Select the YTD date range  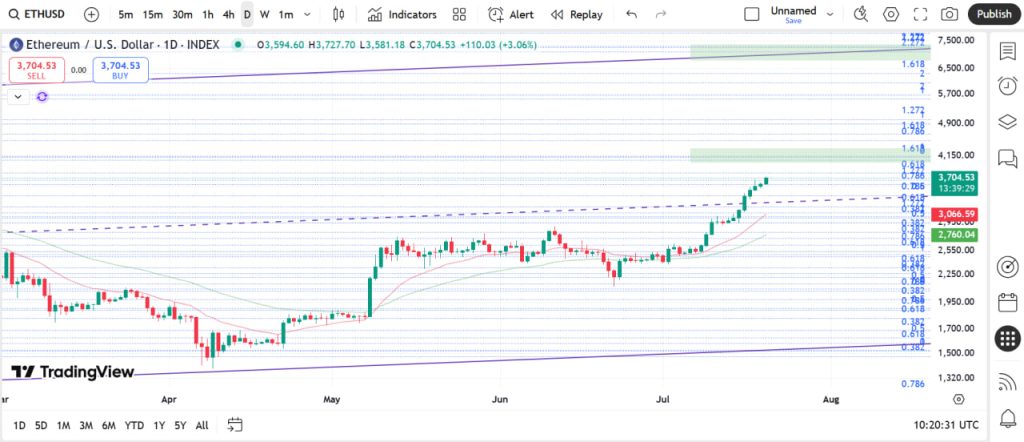[x=134, y=425]
